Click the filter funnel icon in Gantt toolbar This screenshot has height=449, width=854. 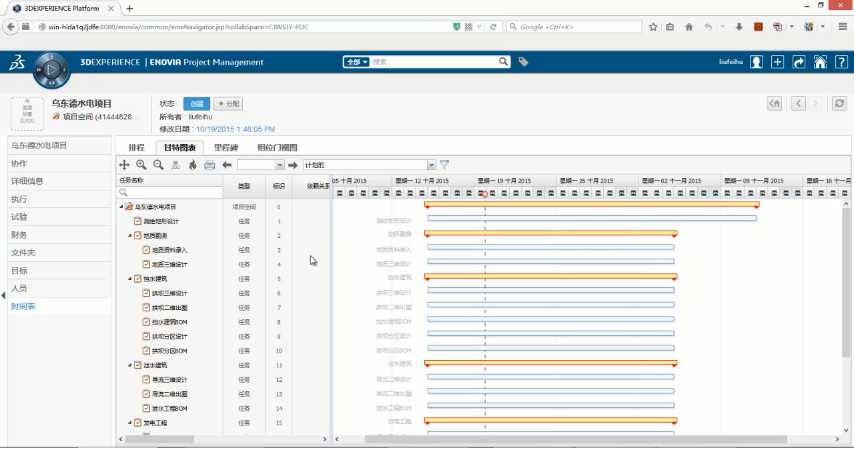(445, 164)
